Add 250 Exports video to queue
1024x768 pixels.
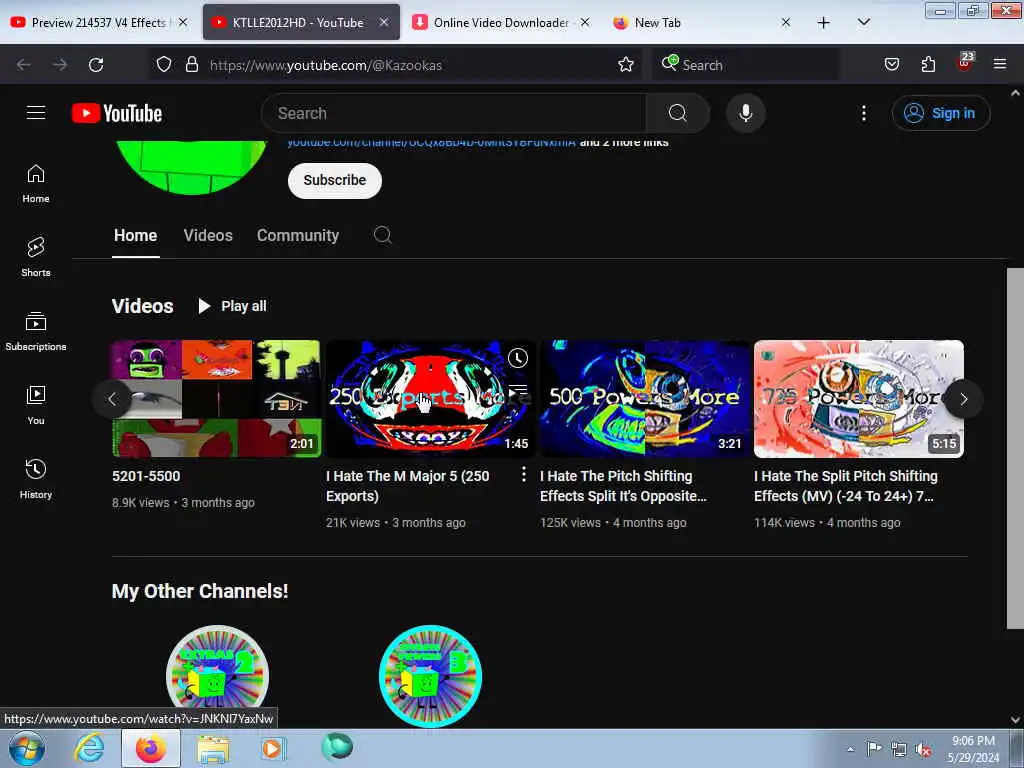pos(518,390)
